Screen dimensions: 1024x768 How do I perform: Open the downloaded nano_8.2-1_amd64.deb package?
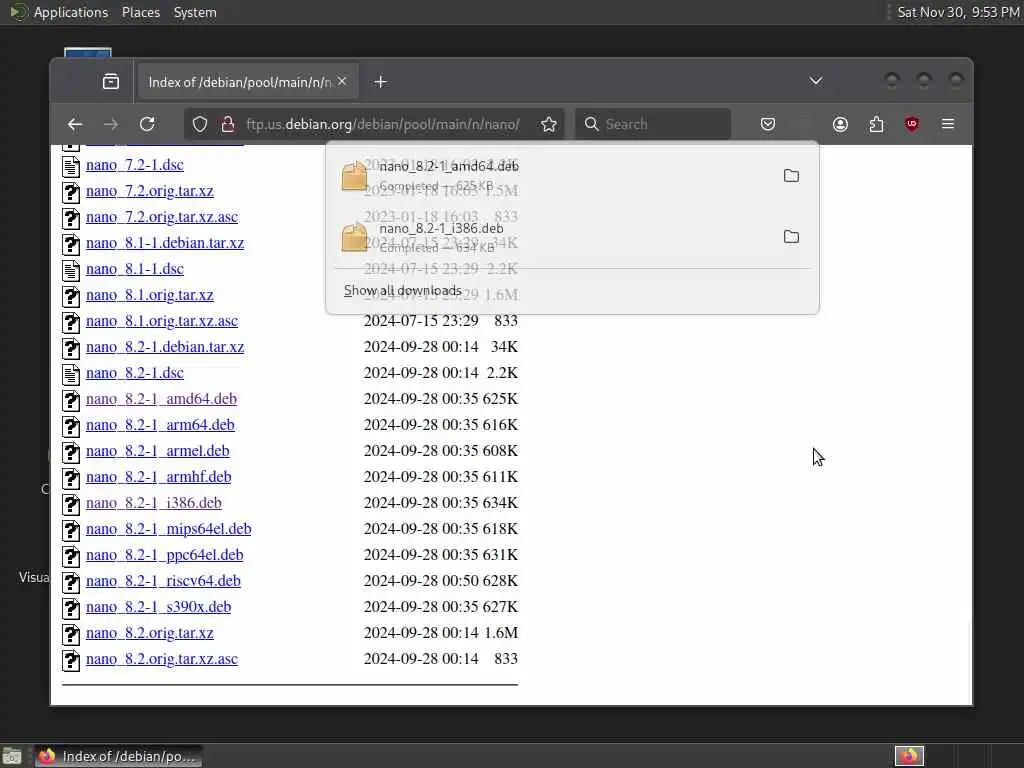point(555,176)
